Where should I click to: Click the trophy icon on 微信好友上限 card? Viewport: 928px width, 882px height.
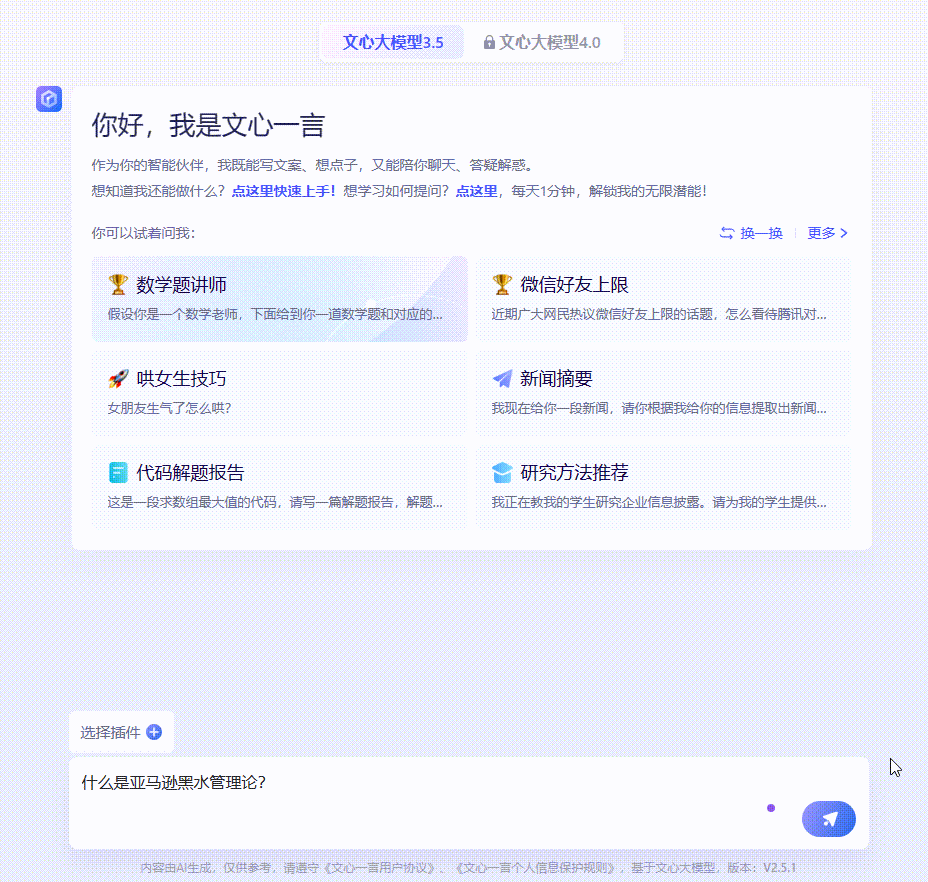(502, 285)
